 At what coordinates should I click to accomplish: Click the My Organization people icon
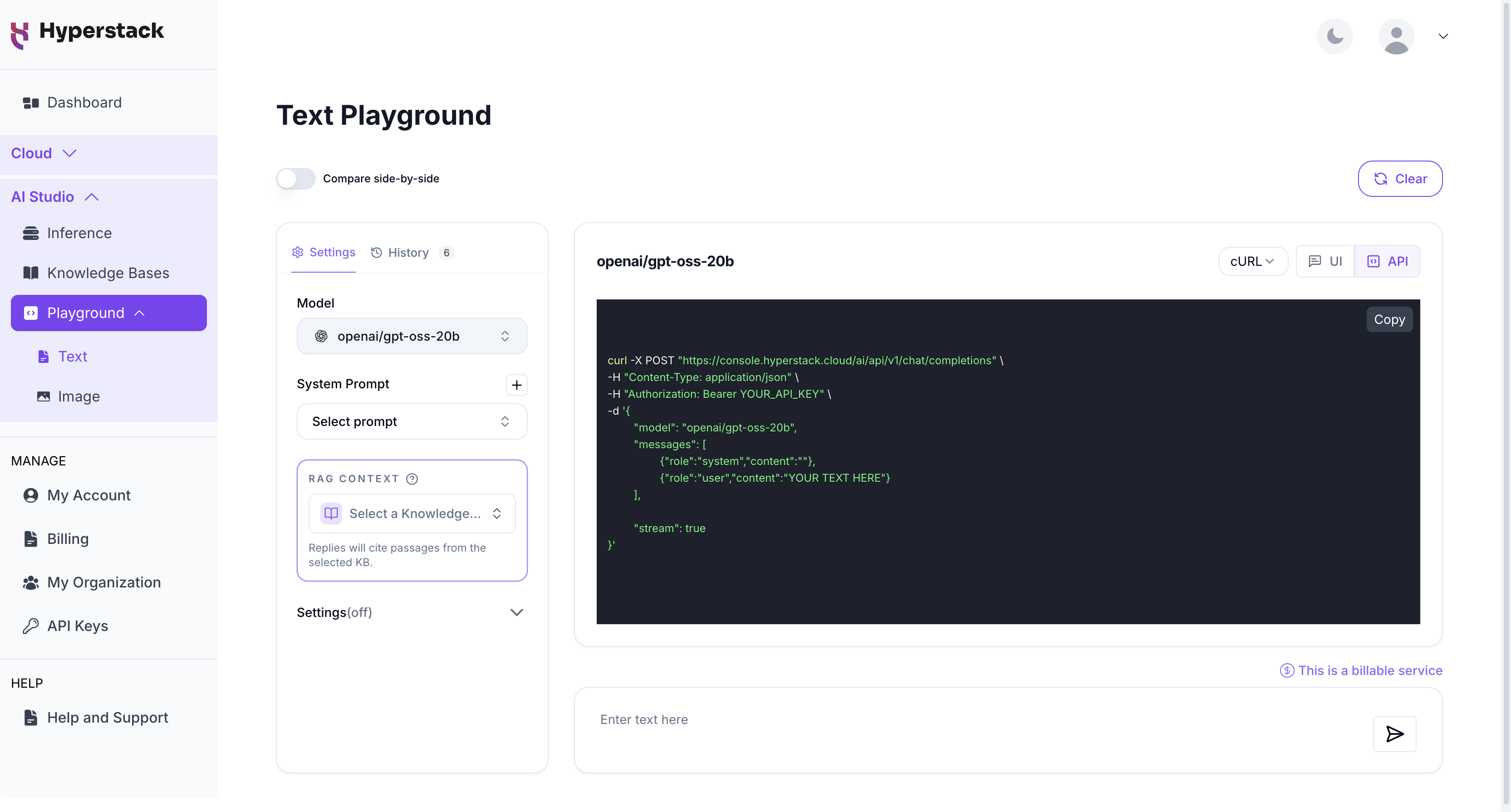point(30,582)
